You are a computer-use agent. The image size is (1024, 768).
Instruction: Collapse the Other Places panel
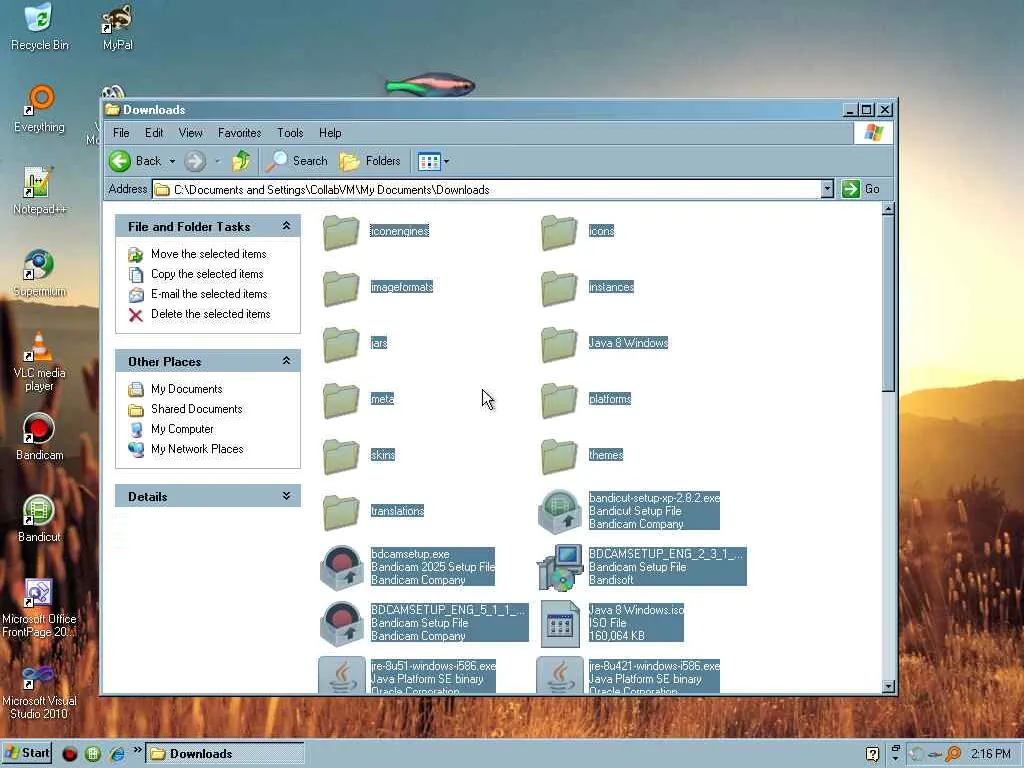286,361
